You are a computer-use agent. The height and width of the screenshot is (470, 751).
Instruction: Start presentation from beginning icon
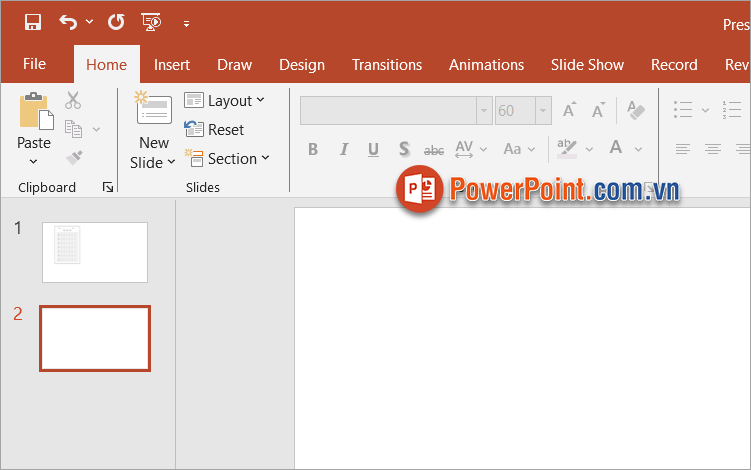pyautogui.click(x=151, y=22)
